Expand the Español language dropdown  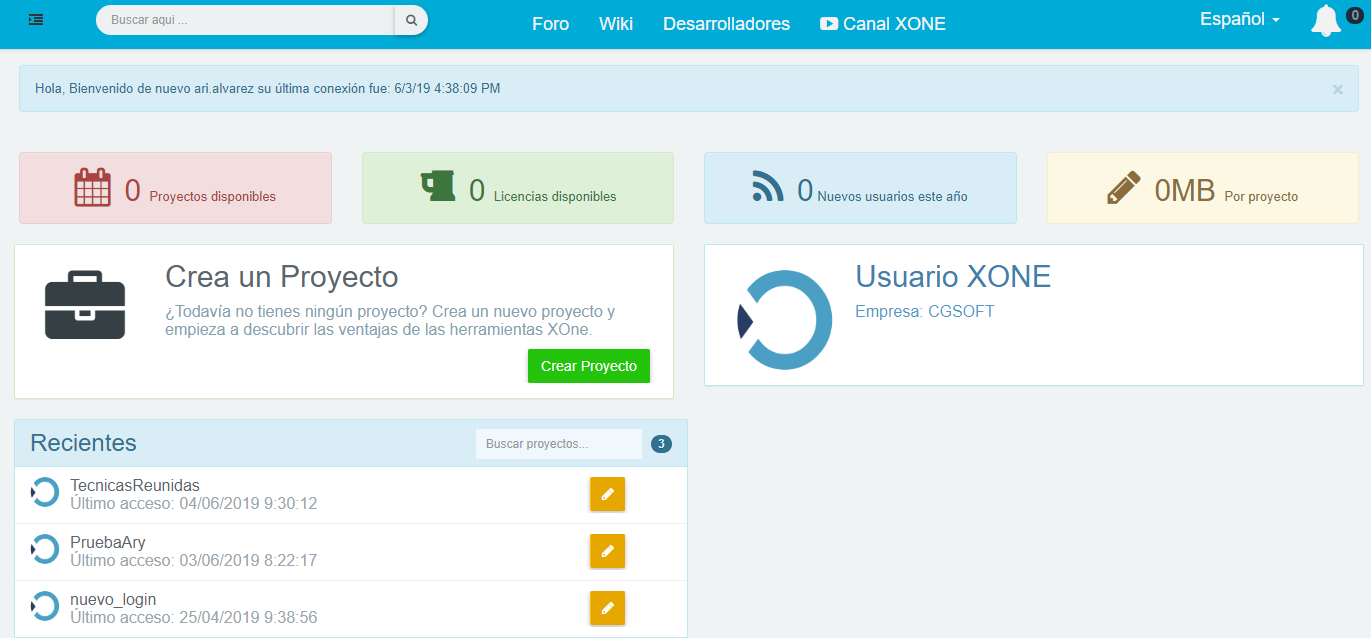pyautogui.click(x=1240, y=19)
